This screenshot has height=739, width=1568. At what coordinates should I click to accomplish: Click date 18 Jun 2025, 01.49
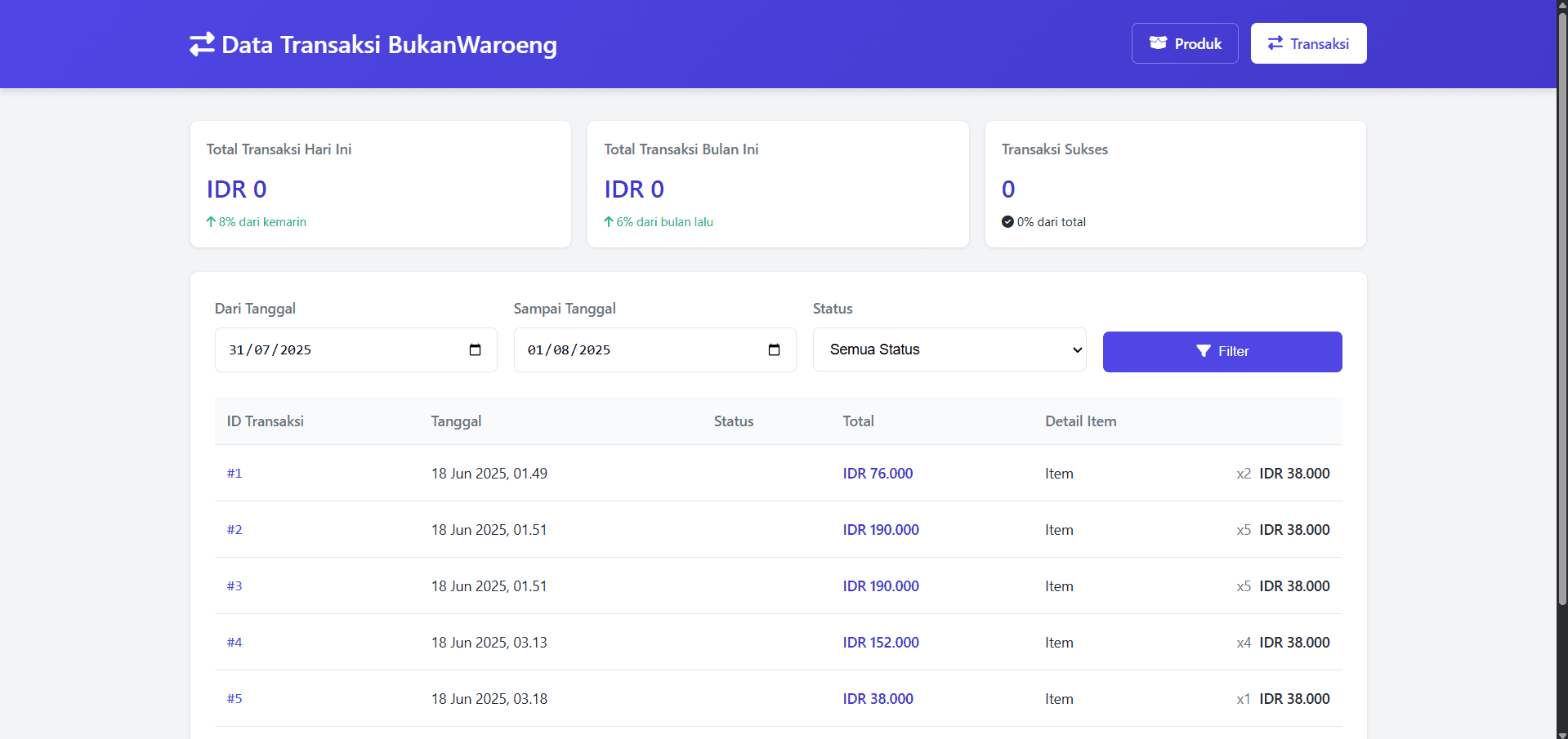click(x=489, y=474)
